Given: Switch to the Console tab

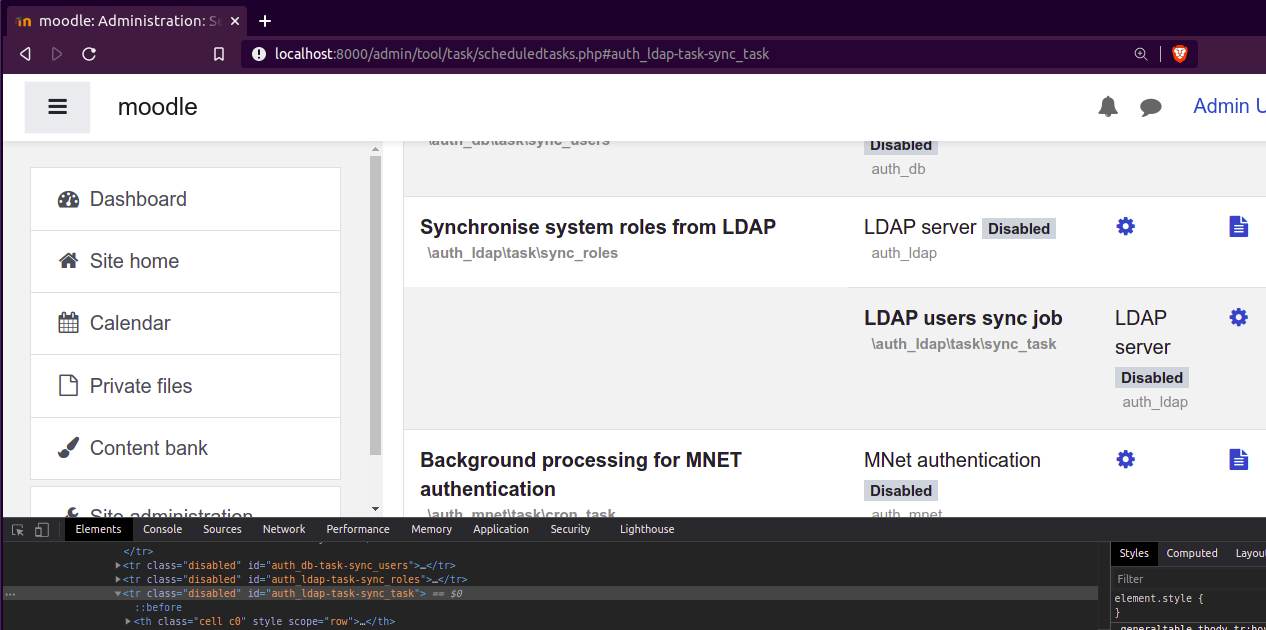Looking at the screenshot, I should [x=162, y=529].
